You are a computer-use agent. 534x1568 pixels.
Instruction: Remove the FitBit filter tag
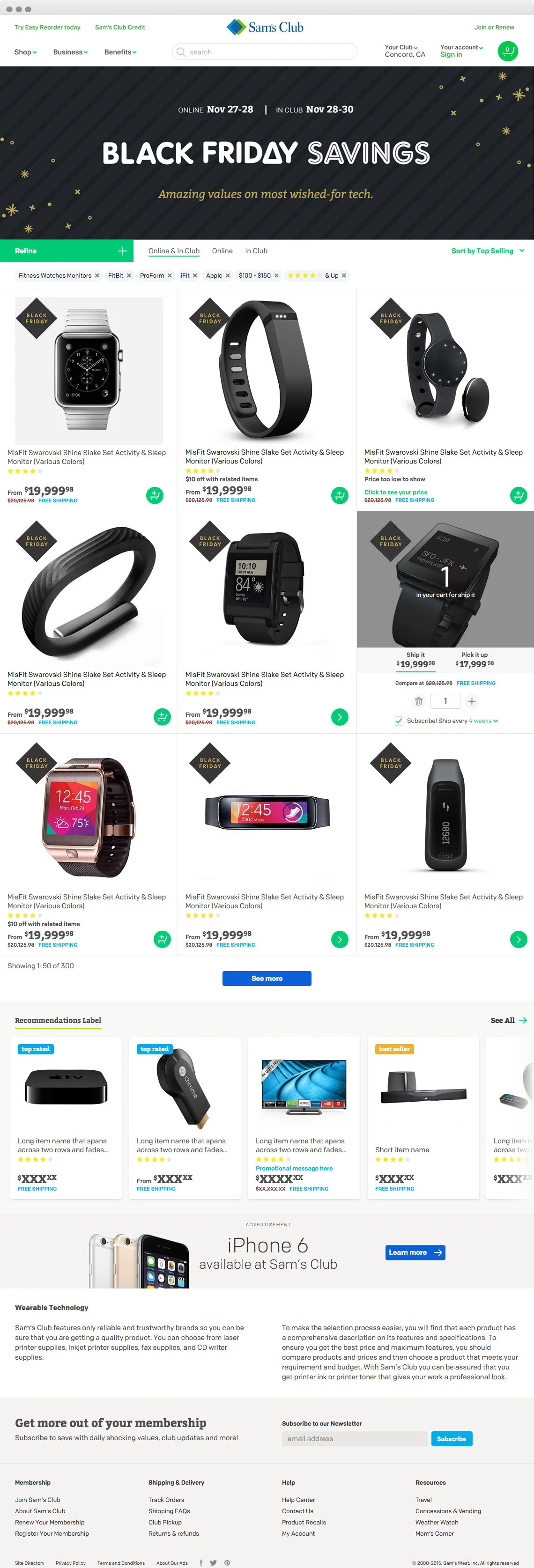coord(128,276)
